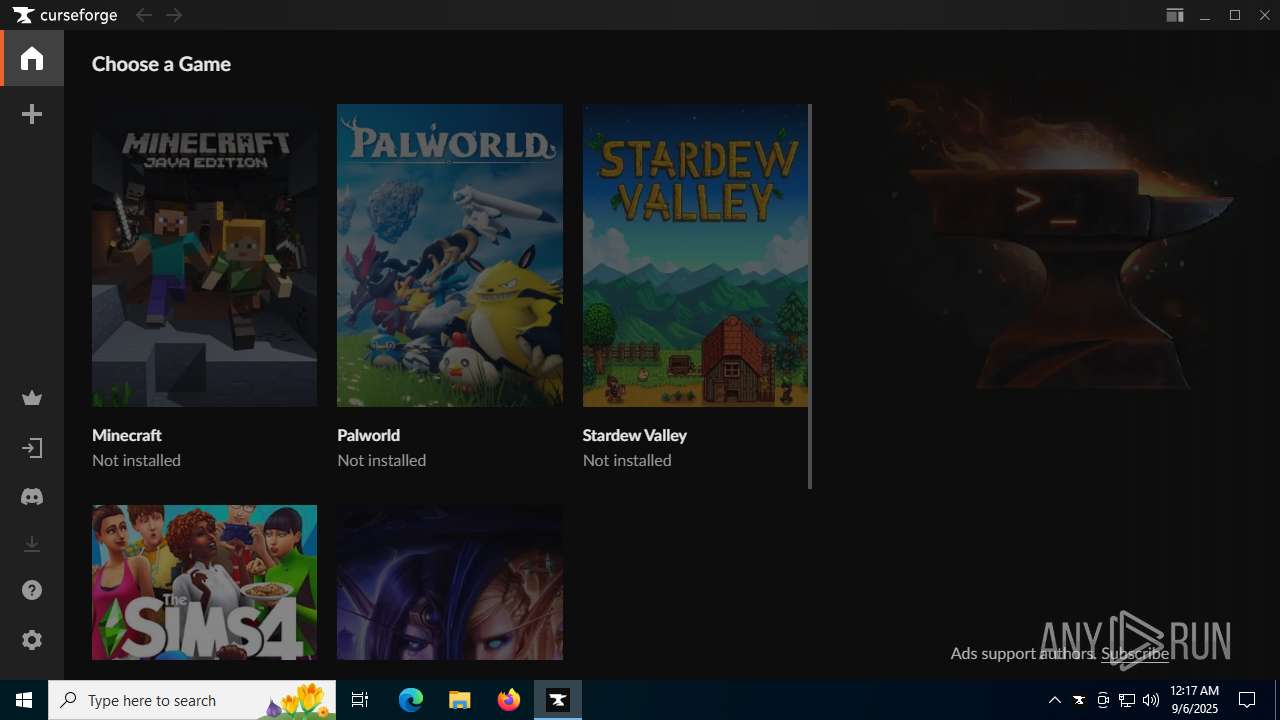Maximize the CurseForge window
Image resolution: width=1280 pixels, height=720 pixels.
(x=1235, y=15)
